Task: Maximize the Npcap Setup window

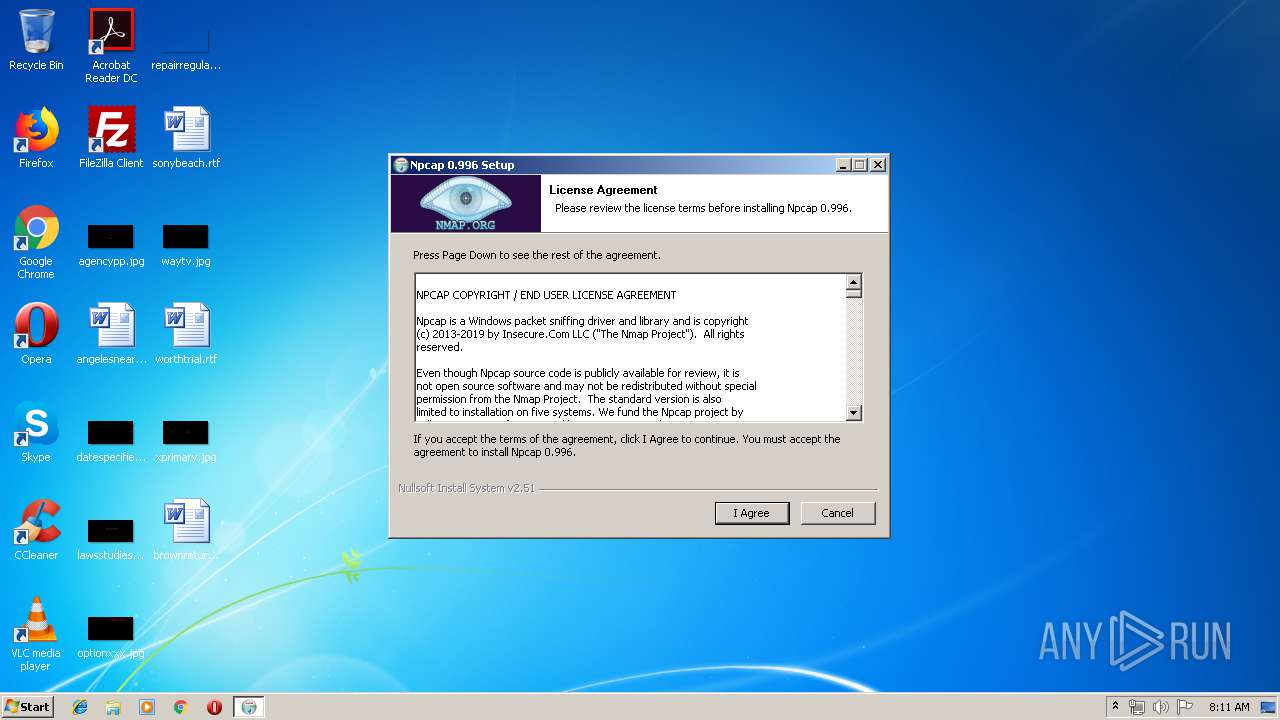Action: (x=860, y=165)
